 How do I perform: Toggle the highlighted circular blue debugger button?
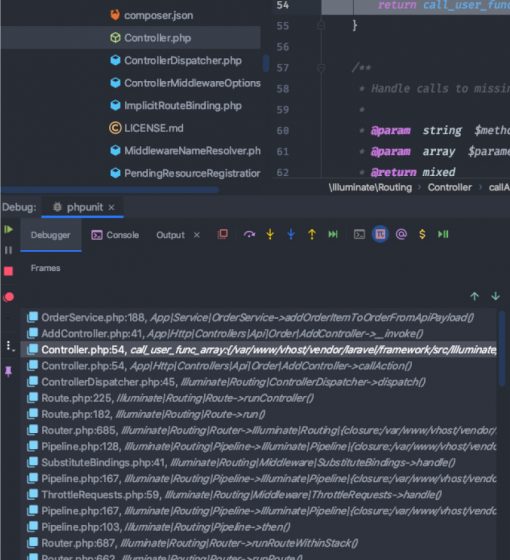click(380, 234)
